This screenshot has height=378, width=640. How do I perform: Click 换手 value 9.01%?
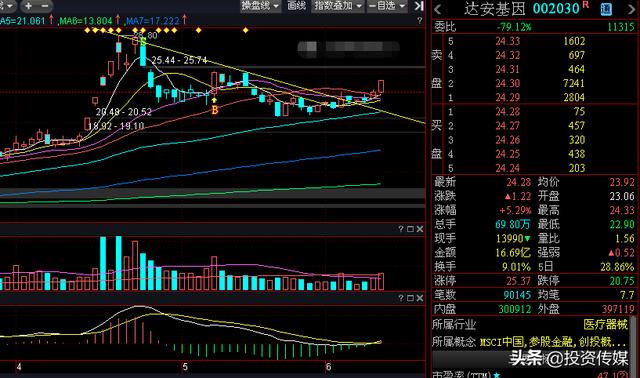516,267
